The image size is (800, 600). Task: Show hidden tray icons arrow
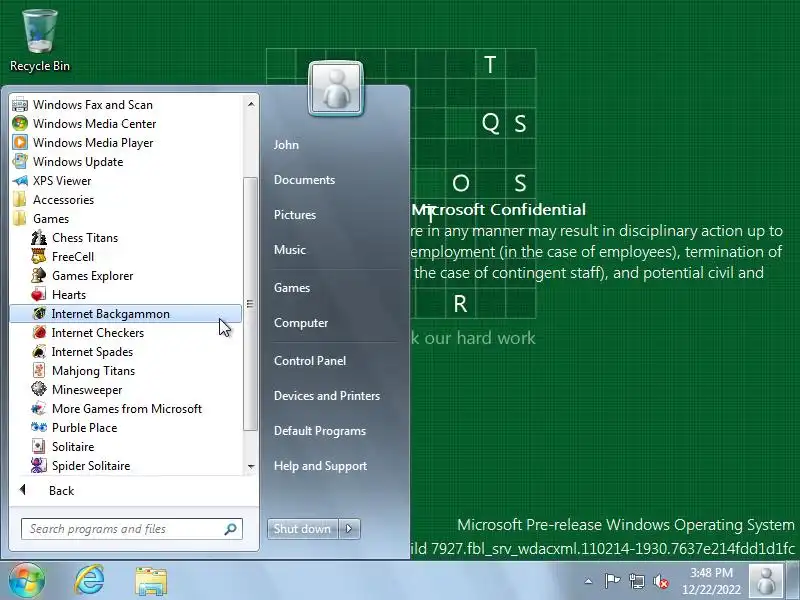[588, 581]
